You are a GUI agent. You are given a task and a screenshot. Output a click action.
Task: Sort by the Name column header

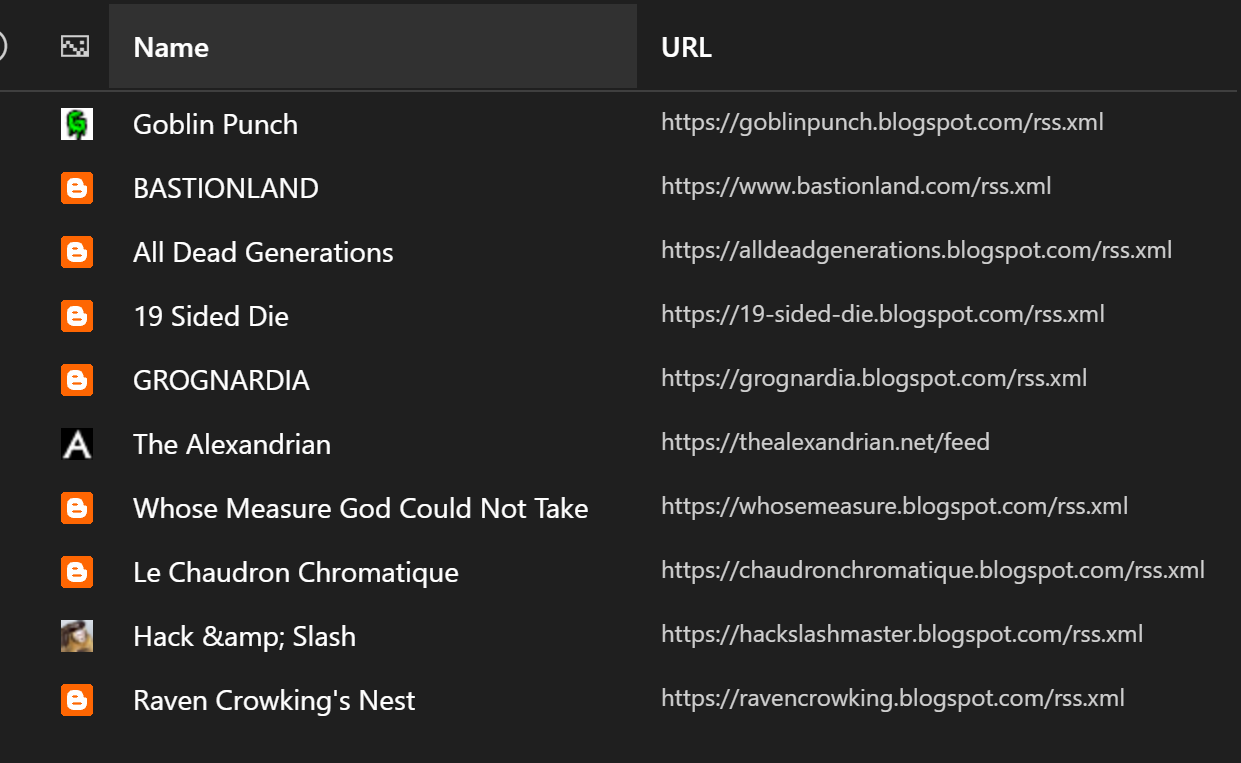click(373, 47)
